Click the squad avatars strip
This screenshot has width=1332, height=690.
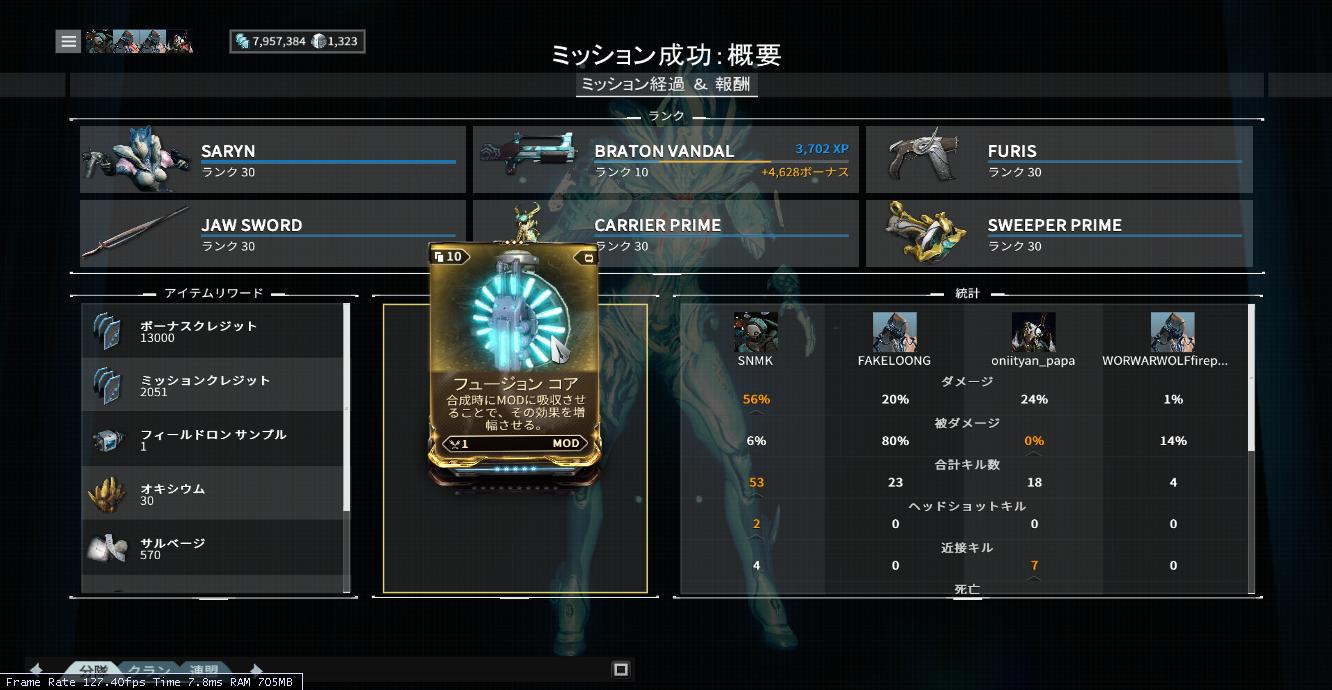[139, 41]
